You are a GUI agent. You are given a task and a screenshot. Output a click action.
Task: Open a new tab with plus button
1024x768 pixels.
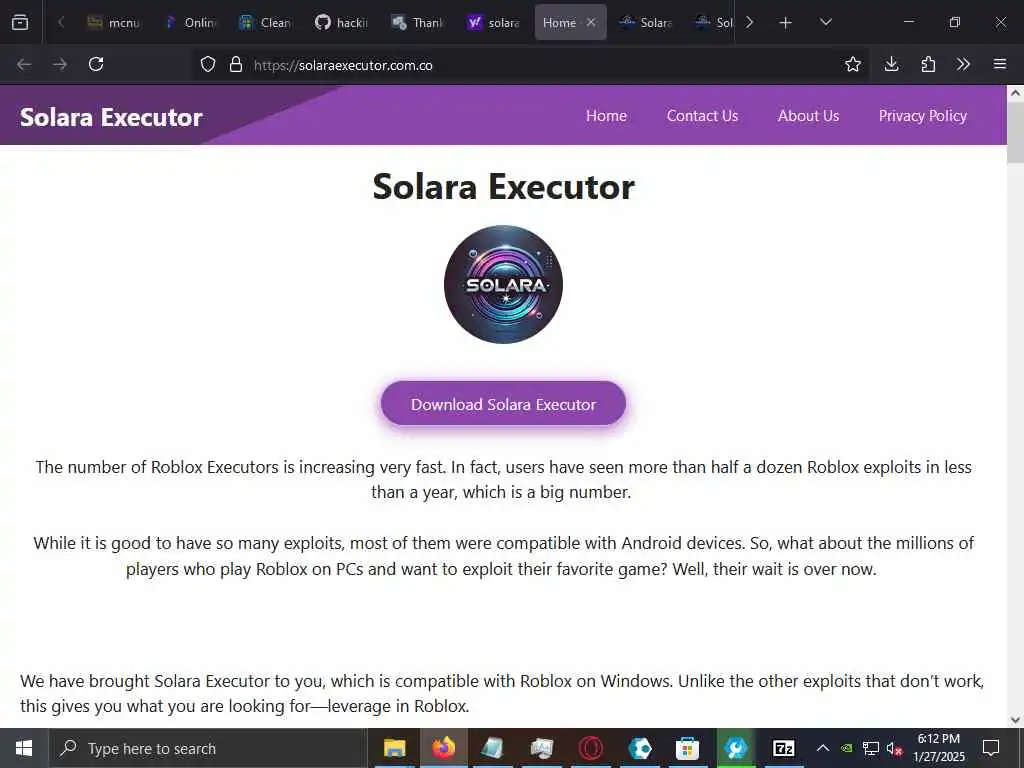[785, 23]
